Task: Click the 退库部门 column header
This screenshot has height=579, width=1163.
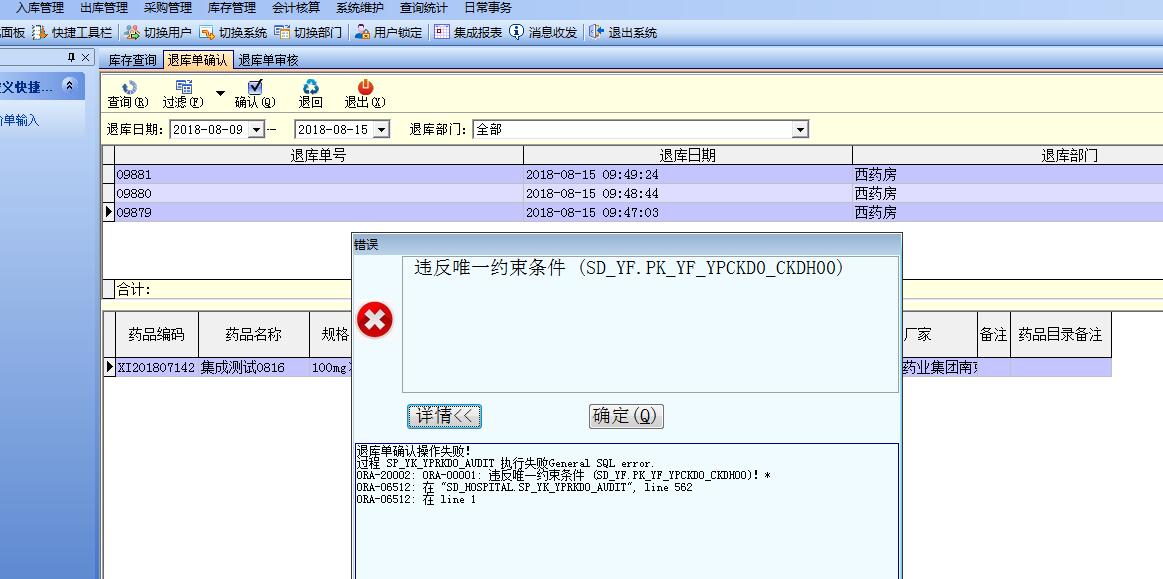Action: [x=1007, y=155]
